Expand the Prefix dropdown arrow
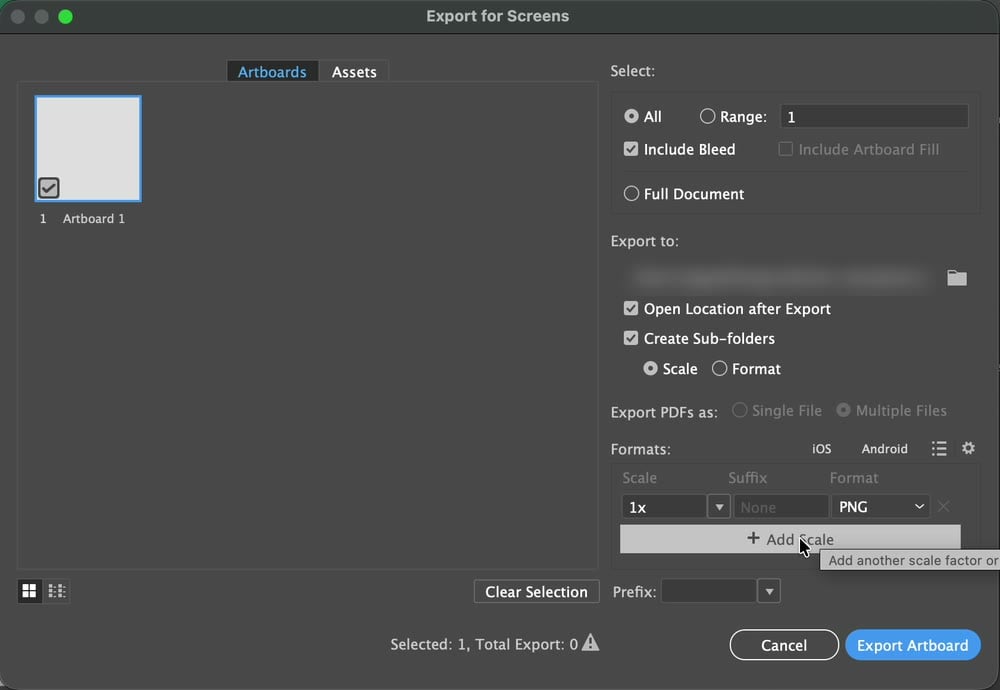 (769, 591)
